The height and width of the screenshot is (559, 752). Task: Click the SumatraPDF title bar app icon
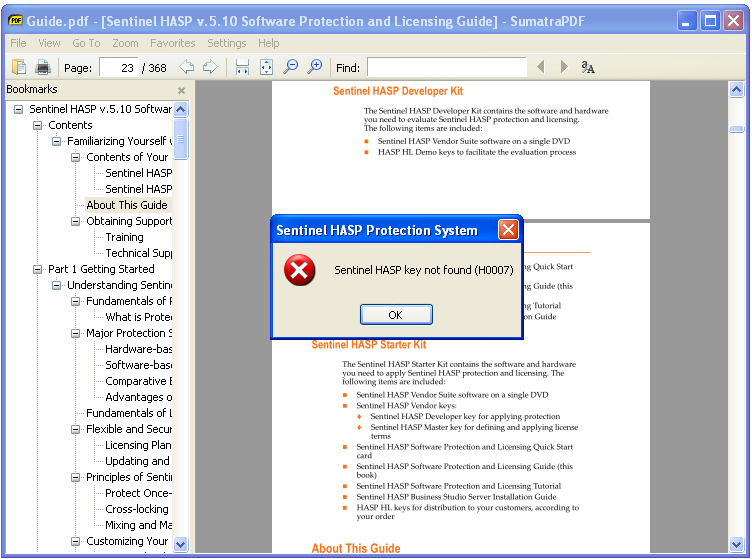click(x=15, y=21)
